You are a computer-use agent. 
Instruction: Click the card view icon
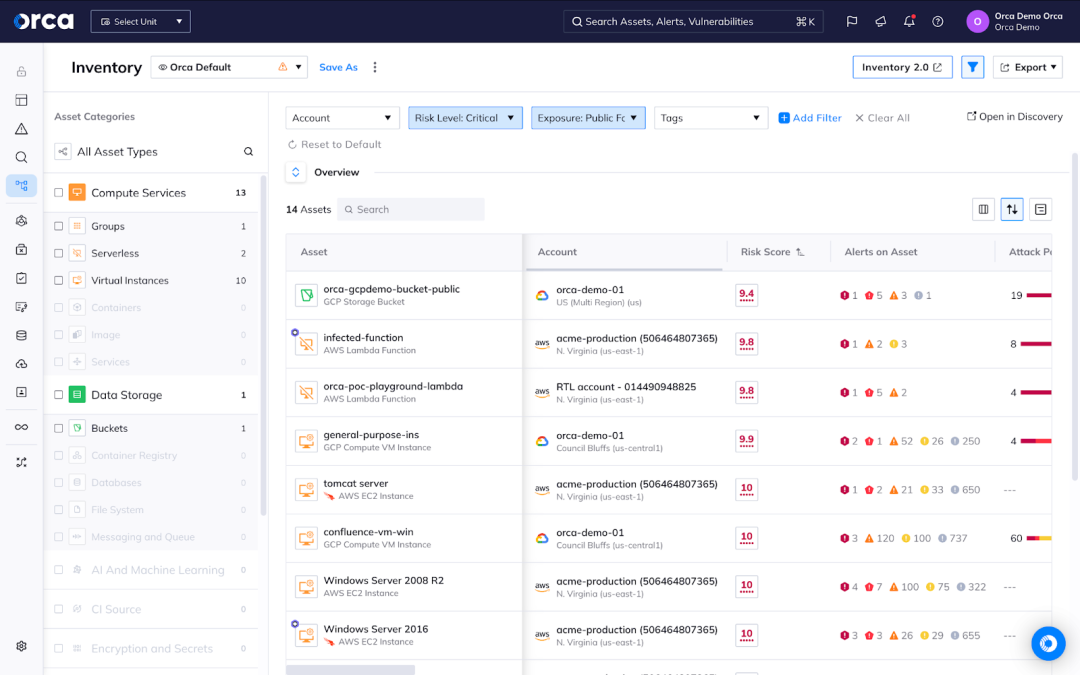tap(1041, 209)
